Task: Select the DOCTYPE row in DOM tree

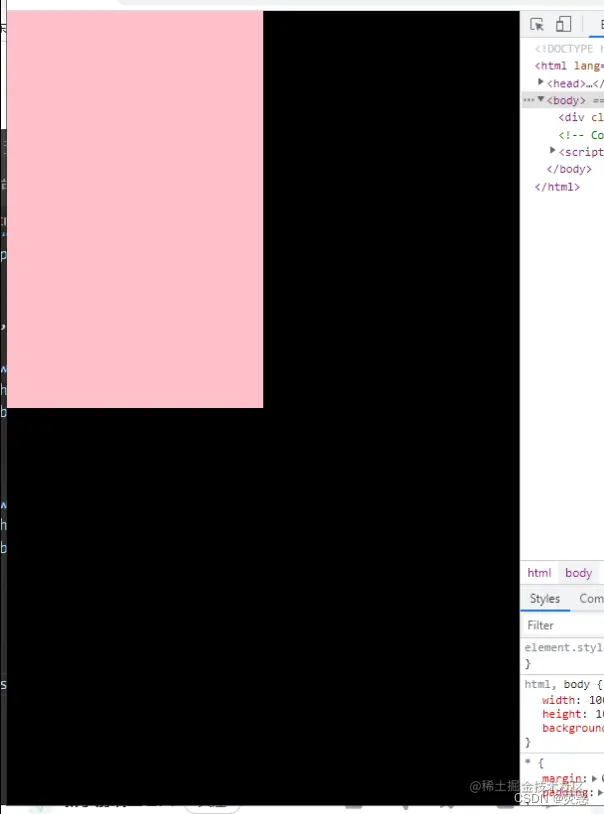Action: click(x=569, y=49)
